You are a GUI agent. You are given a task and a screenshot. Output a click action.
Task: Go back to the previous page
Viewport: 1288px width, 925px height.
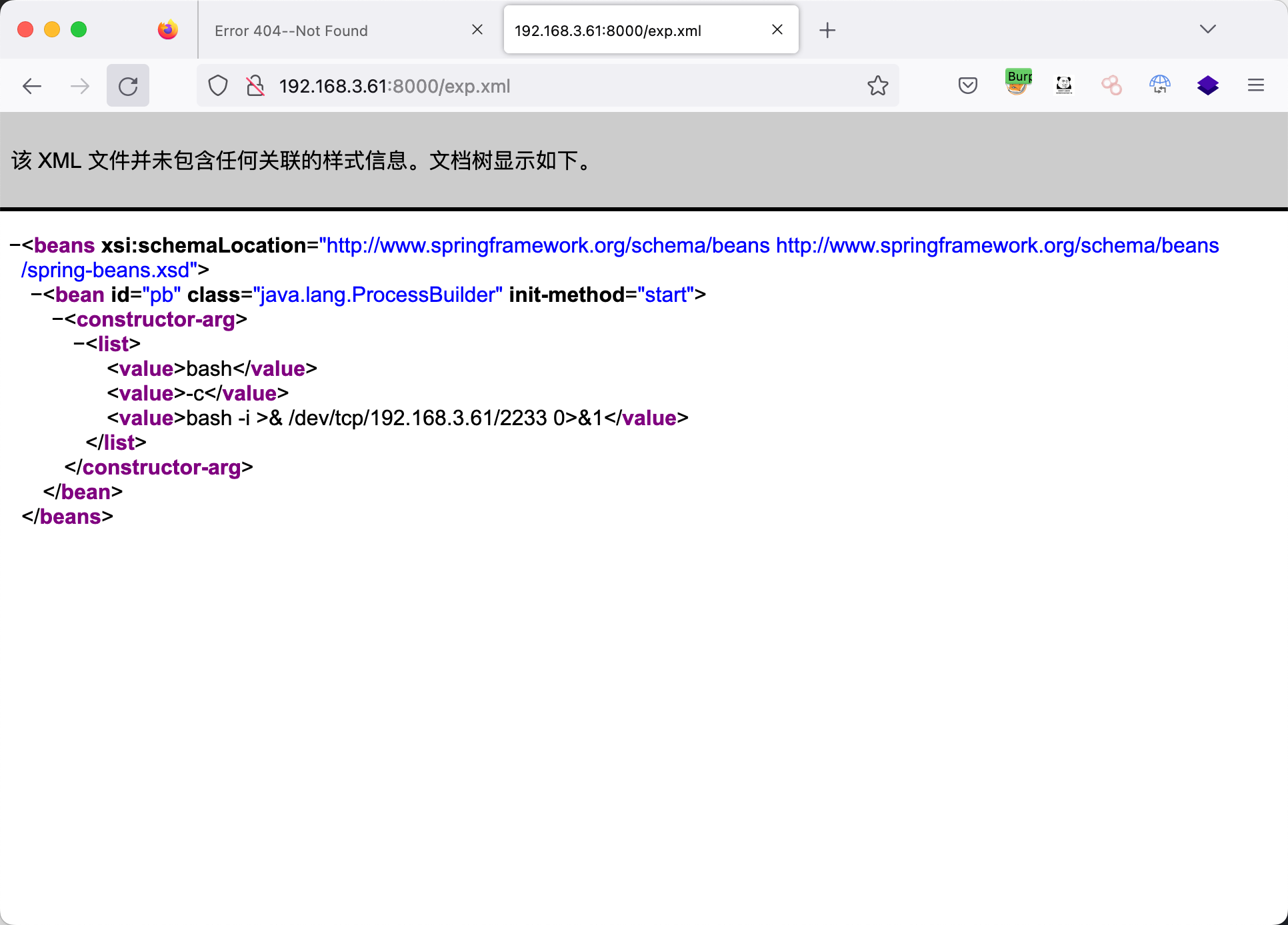pyautogui.click(x=32, y=86)
